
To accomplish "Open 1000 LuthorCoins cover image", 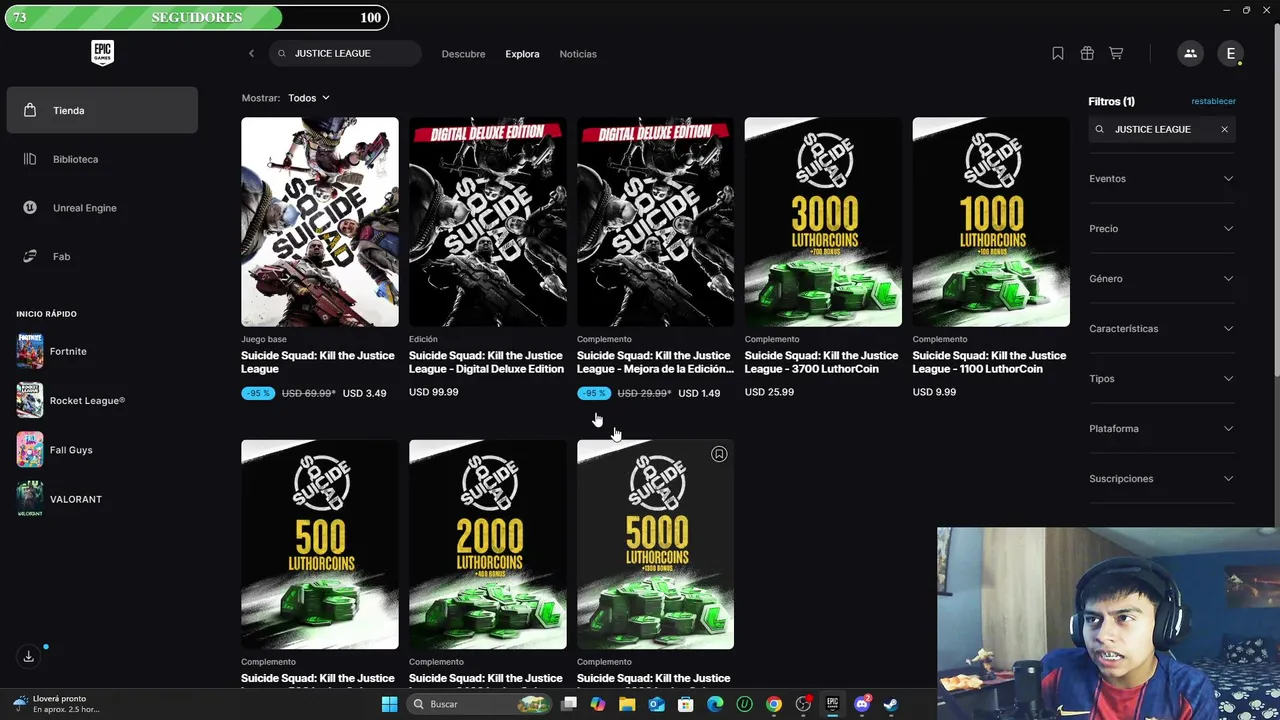I will (x=991, y=222).
